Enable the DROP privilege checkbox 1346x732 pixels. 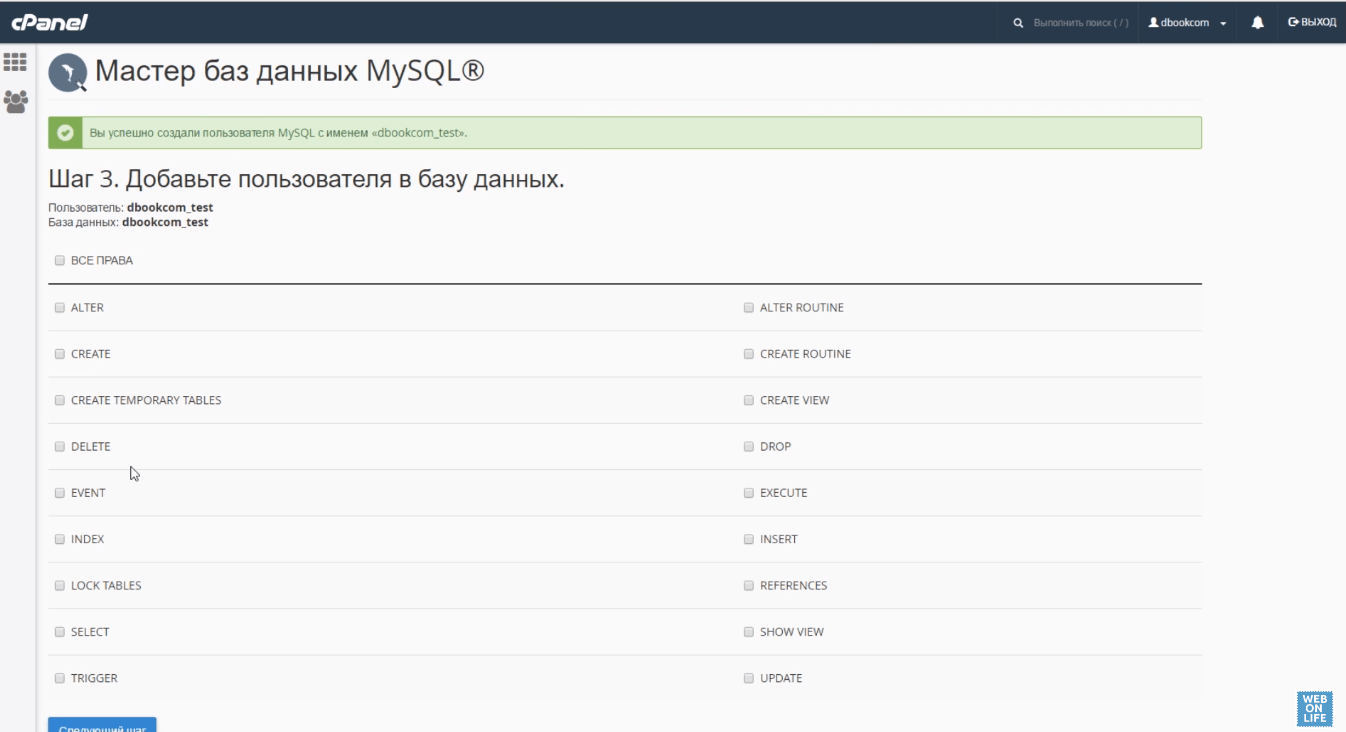point(749,447)
